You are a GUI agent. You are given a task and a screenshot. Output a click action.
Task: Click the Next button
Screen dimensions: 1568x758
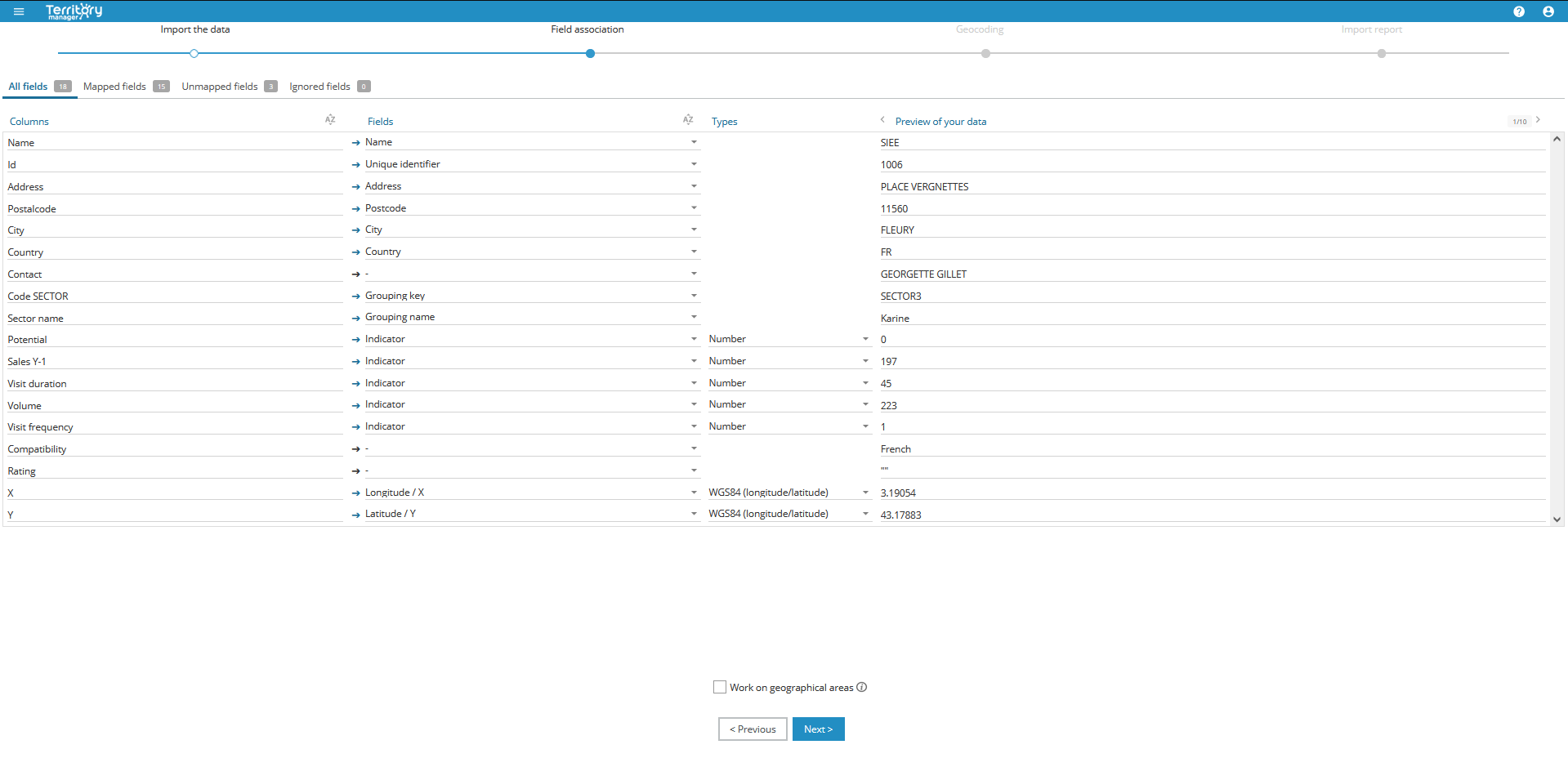pos(818,729)
